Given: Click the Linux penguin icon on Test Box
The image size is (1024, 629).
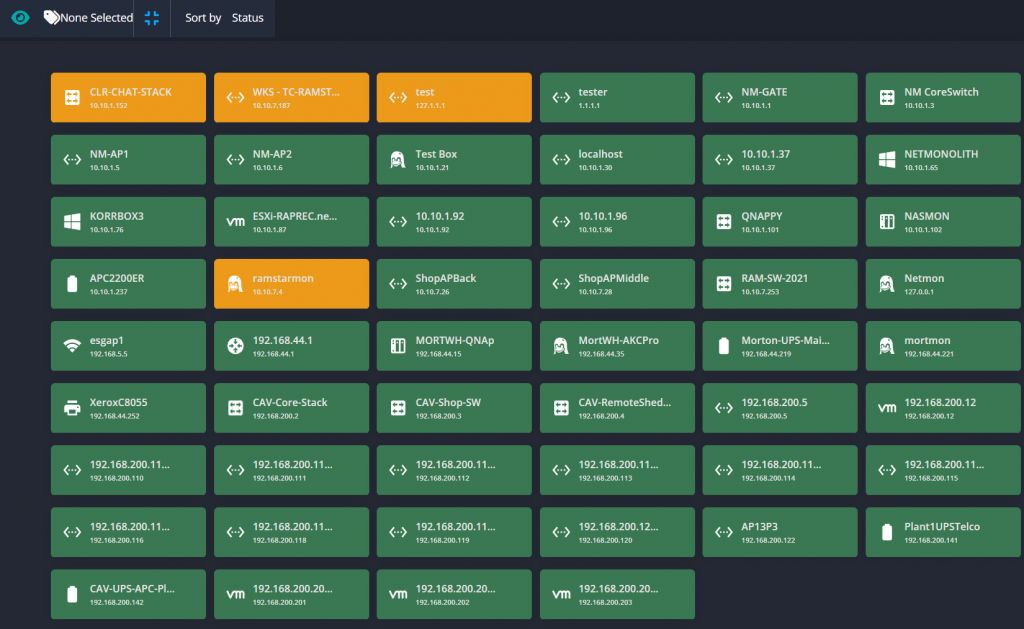Looking at the screenshot, I should pyautogui.click(x=398, y=160).
